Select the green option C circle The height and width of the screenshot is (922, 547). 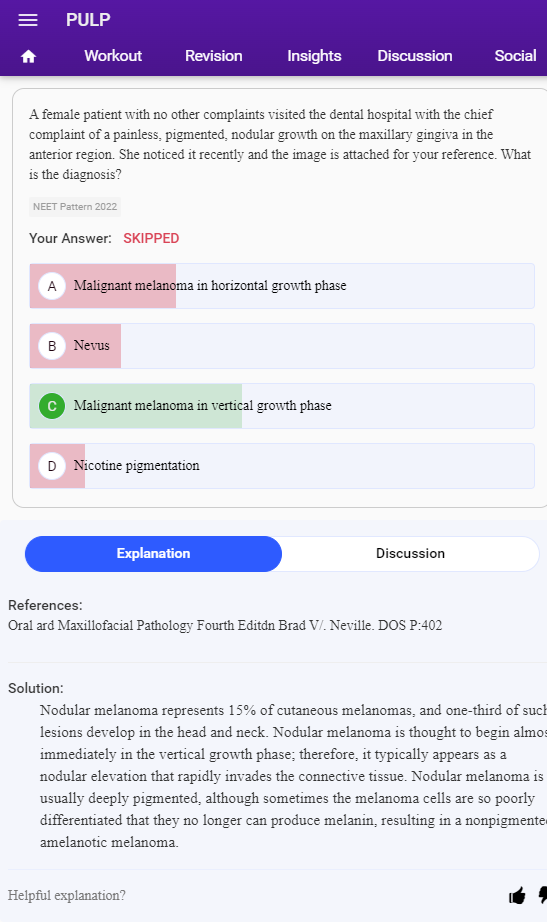(x=52, y=406)
